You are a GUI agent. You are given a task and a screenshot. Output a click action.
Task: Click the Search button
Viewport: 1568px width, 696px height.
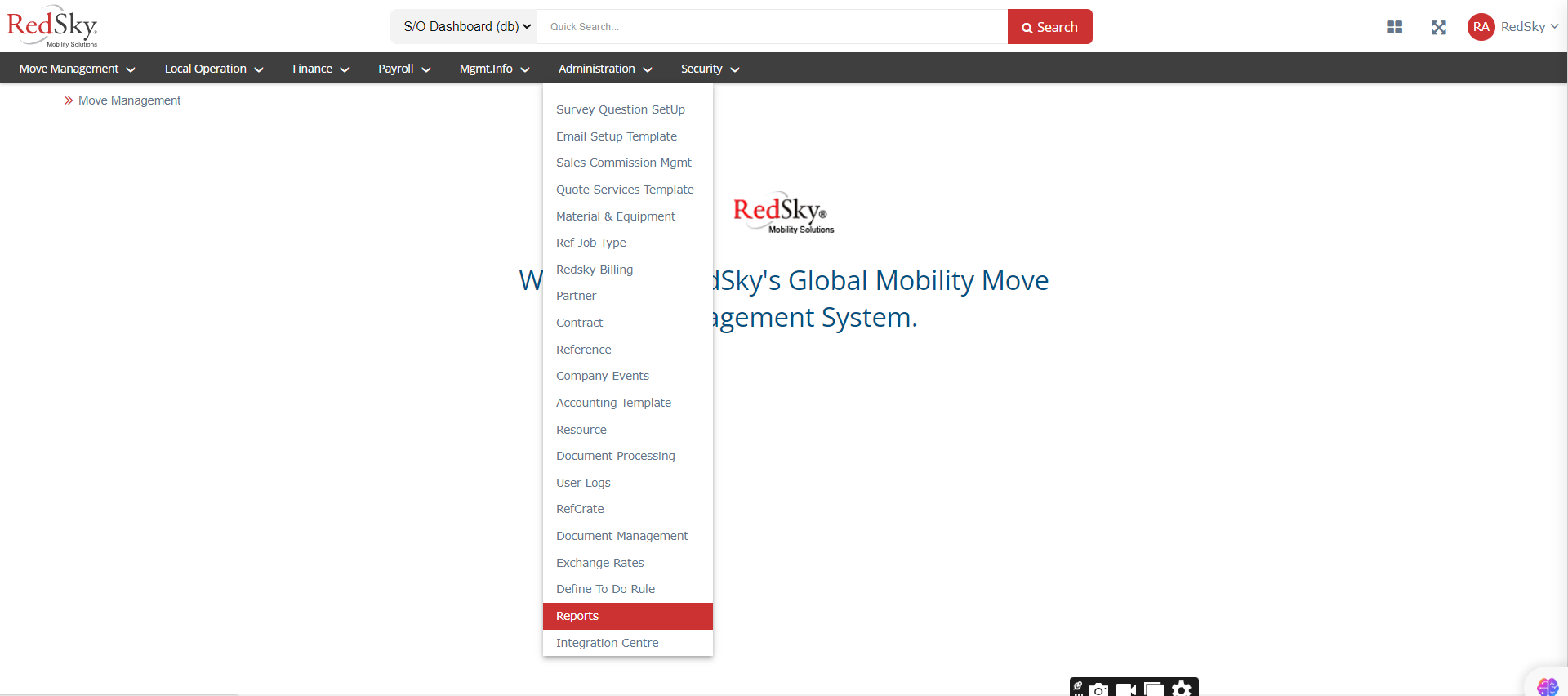point(1049,27)
